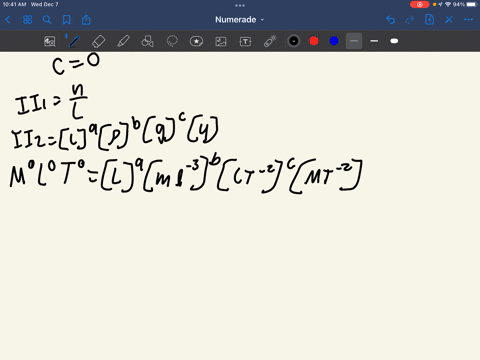Open the thumbnail grid view
The image size is (480, 360).
[x=27, y=20]
